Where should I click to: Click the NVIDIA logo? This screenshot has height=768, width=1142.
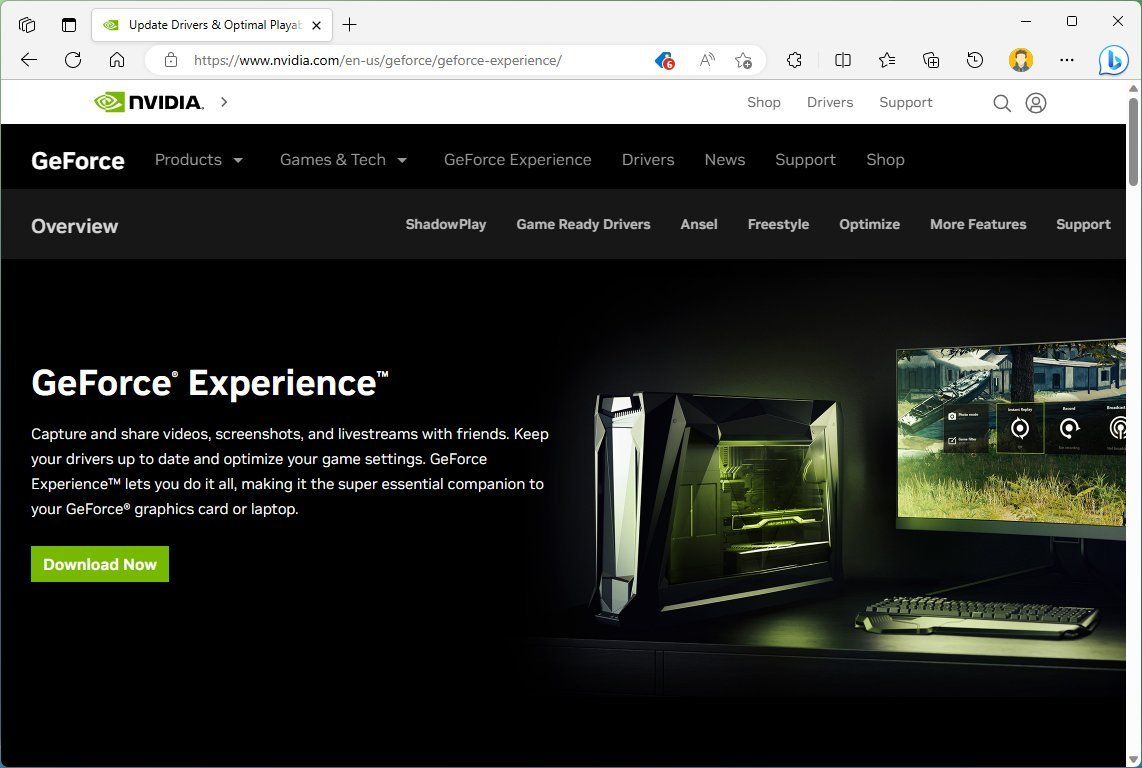coord(149,102)
